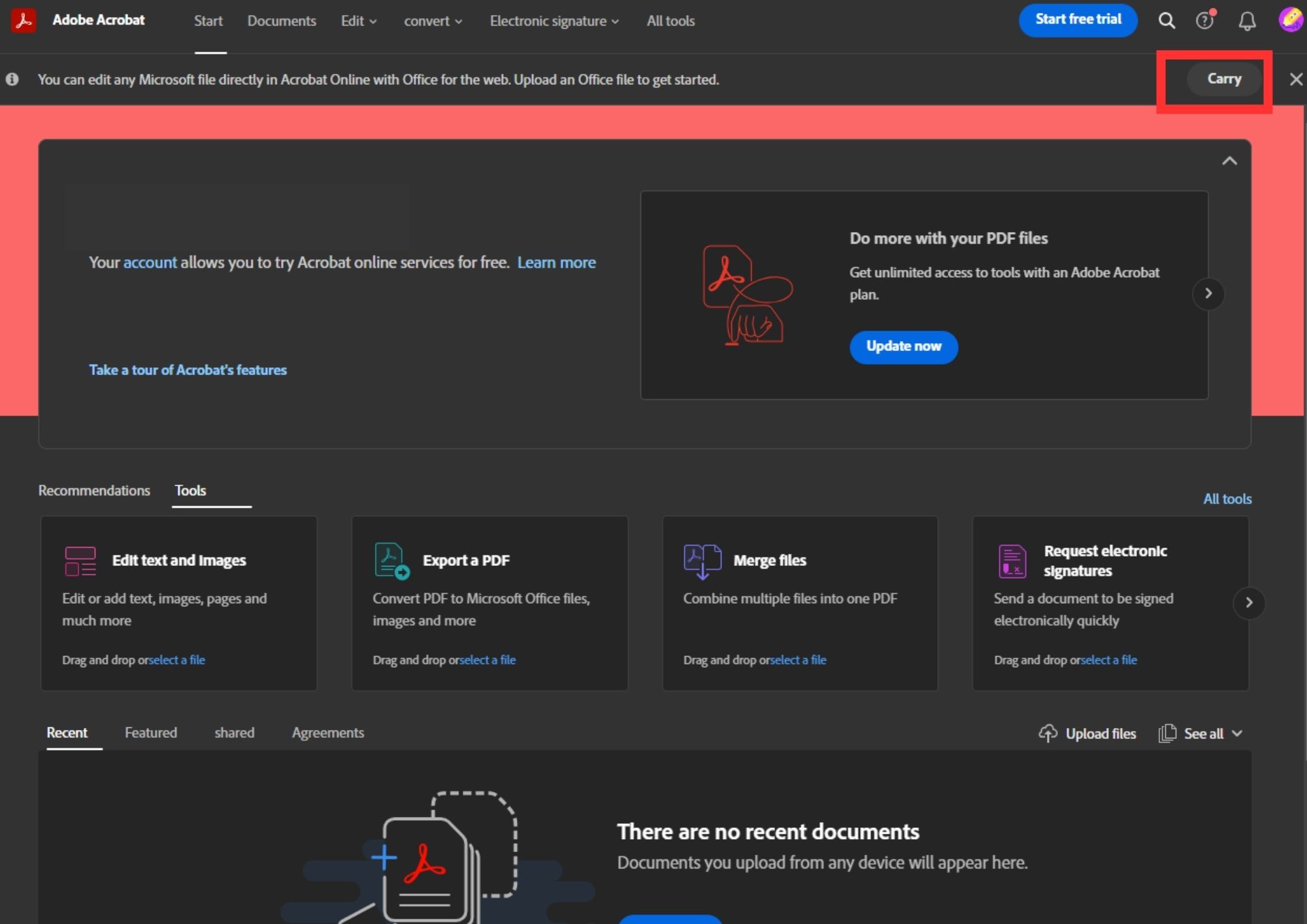Dismiss the Office banner with the X

pyautogui.click(x=1296, y=79)
